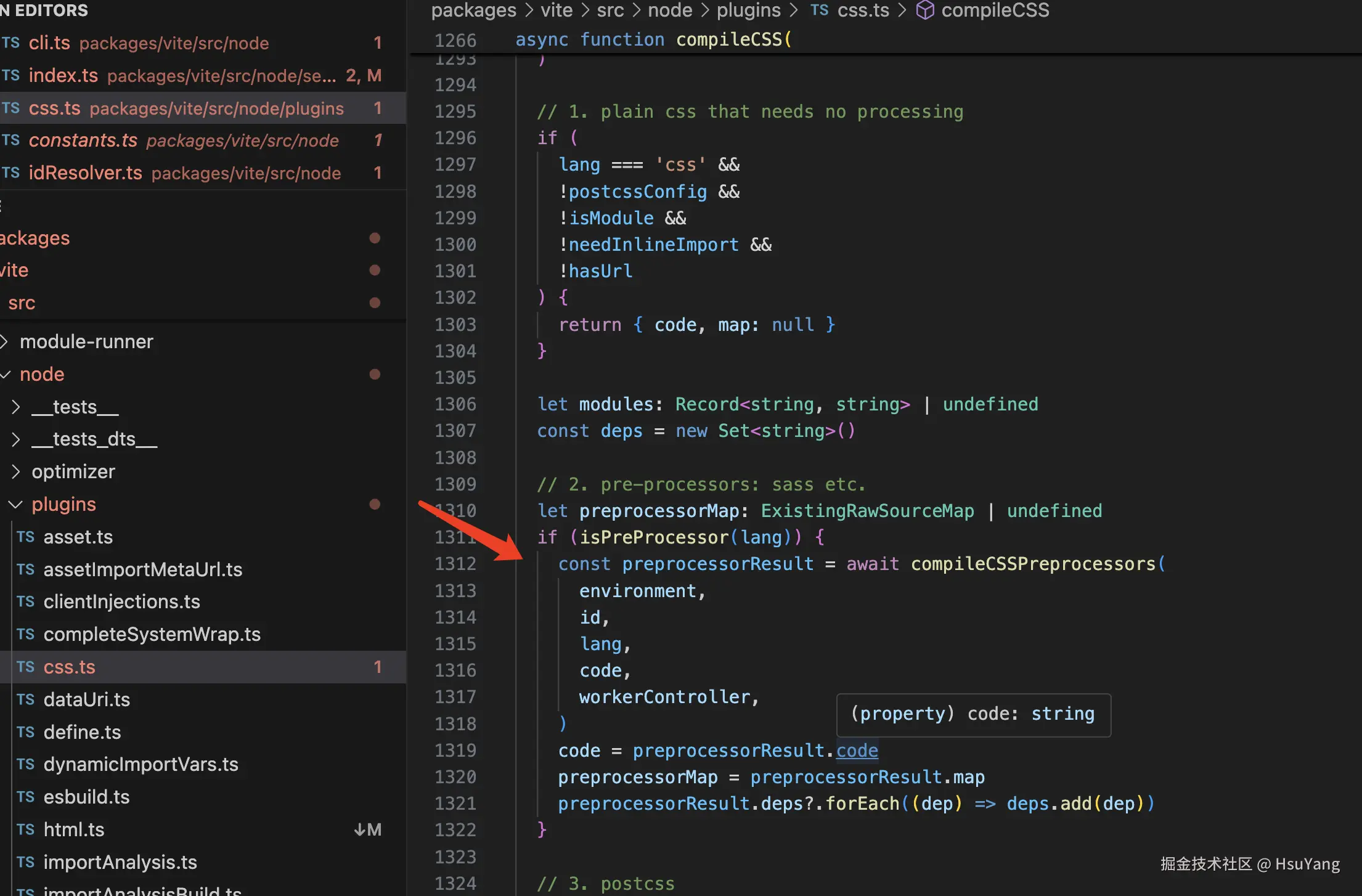This screenshot has width=1362, height=896.
Task: Click TS file icon next to asset.ts
Action: coord(25,537)
